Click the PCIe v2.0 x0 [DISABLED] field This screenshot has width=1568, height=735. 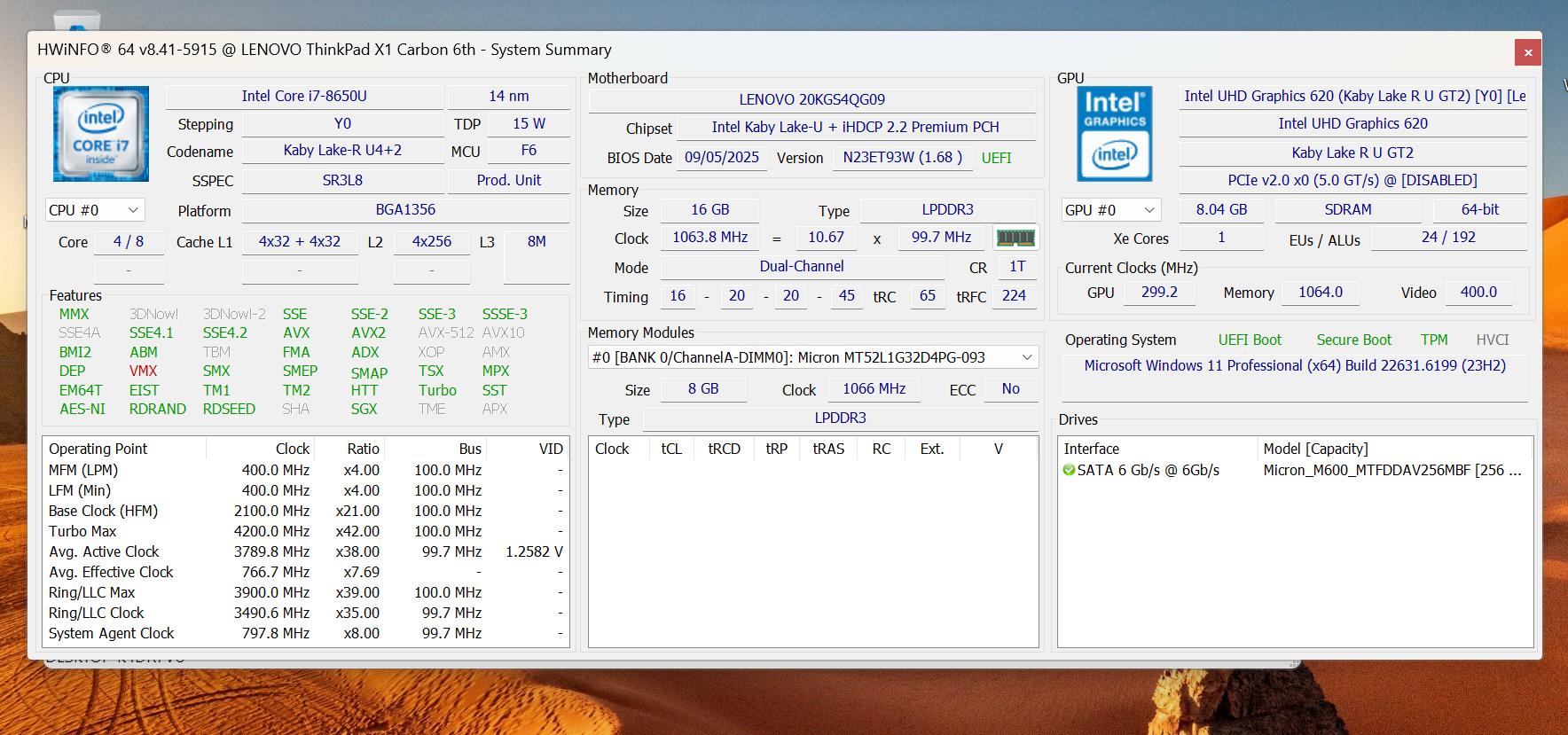[x=1352, y=180]
